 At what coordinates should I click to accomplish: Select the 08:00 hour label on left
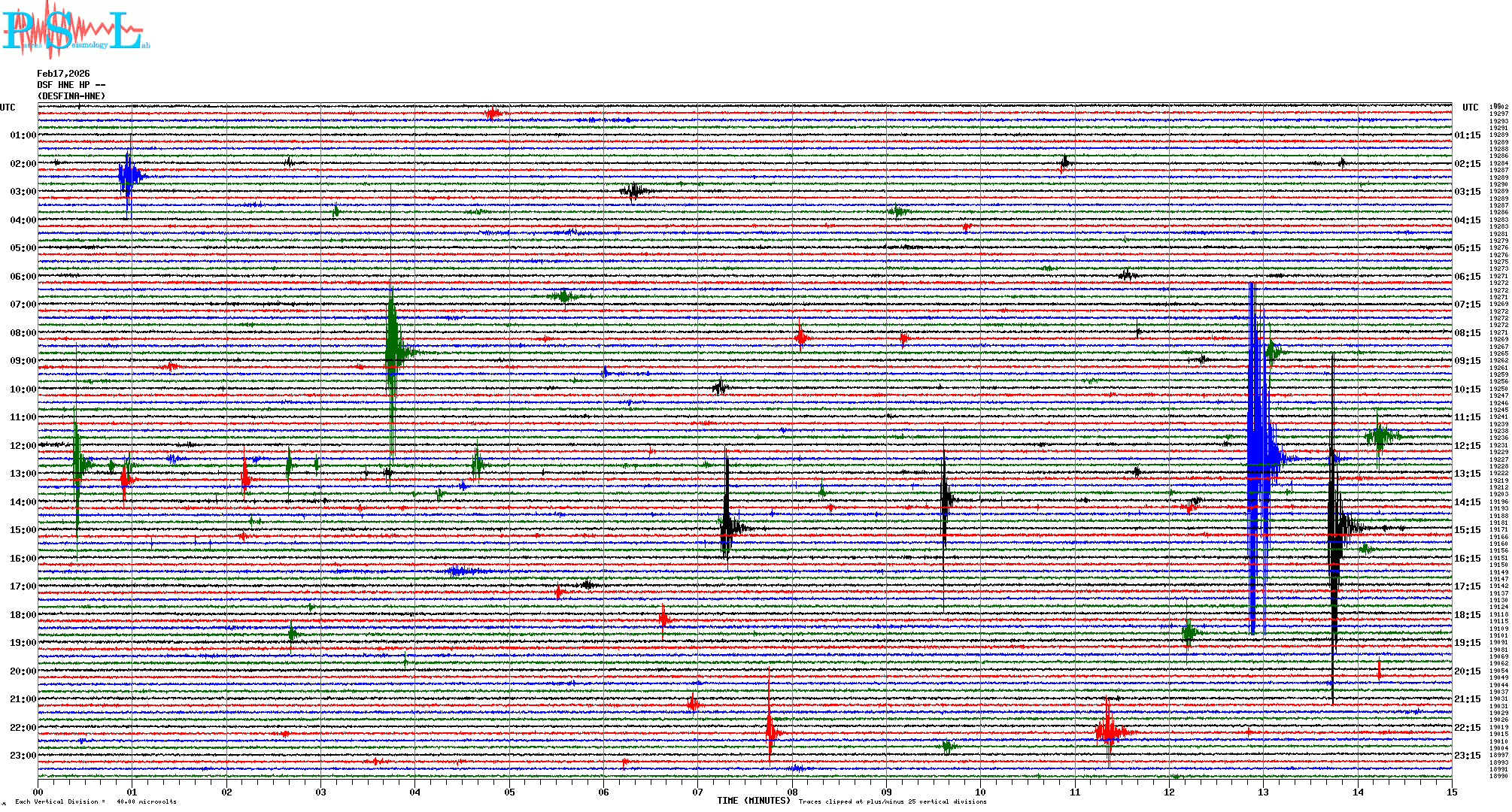point(23,333)
